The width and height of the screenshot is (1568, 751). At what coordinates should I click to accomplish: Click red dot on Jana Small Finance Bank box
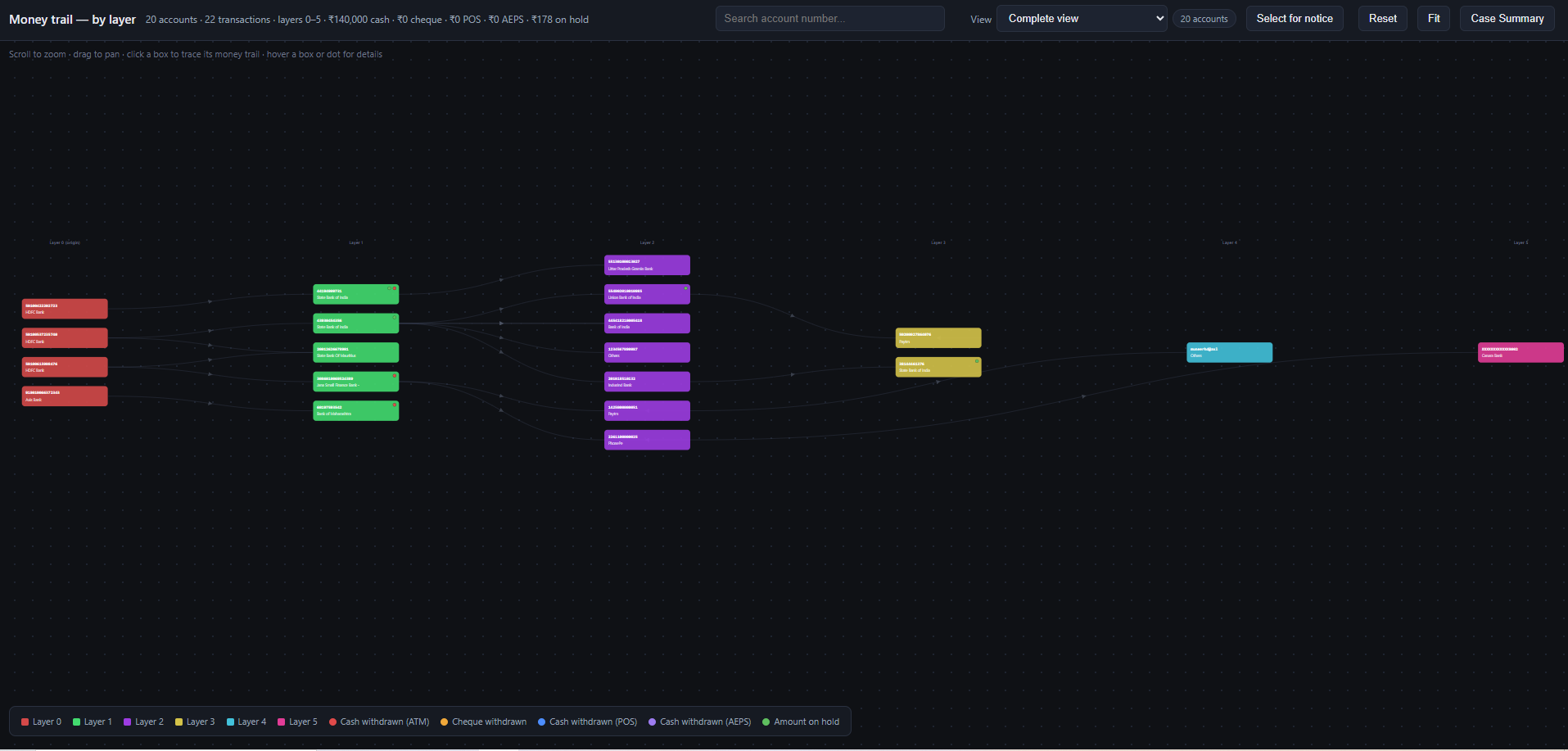[395, 376]
